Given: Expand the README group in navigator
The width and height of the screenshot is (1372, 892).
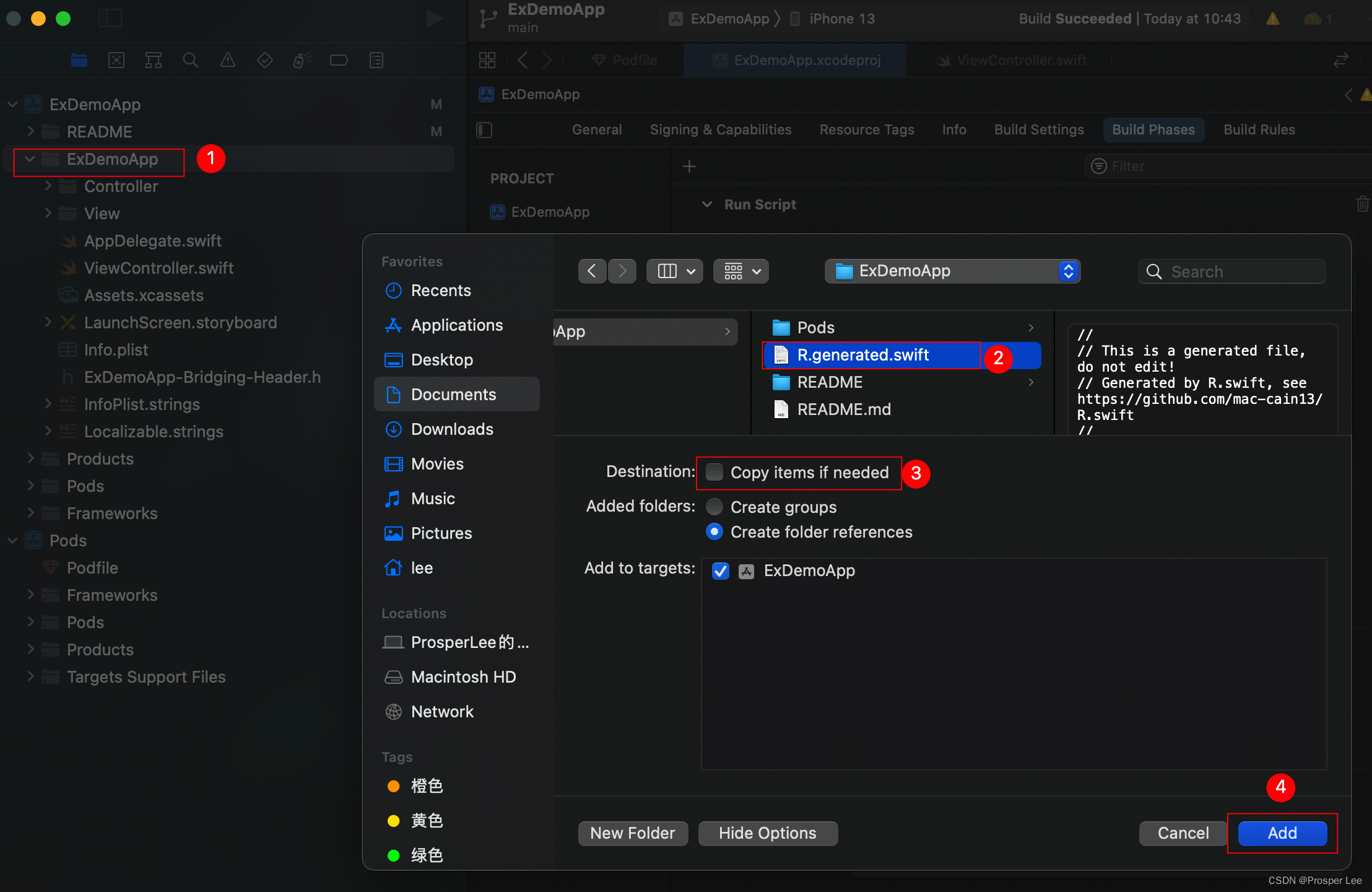Looking at the screenshot, I should pyautogui.click(x=29, y=131).
